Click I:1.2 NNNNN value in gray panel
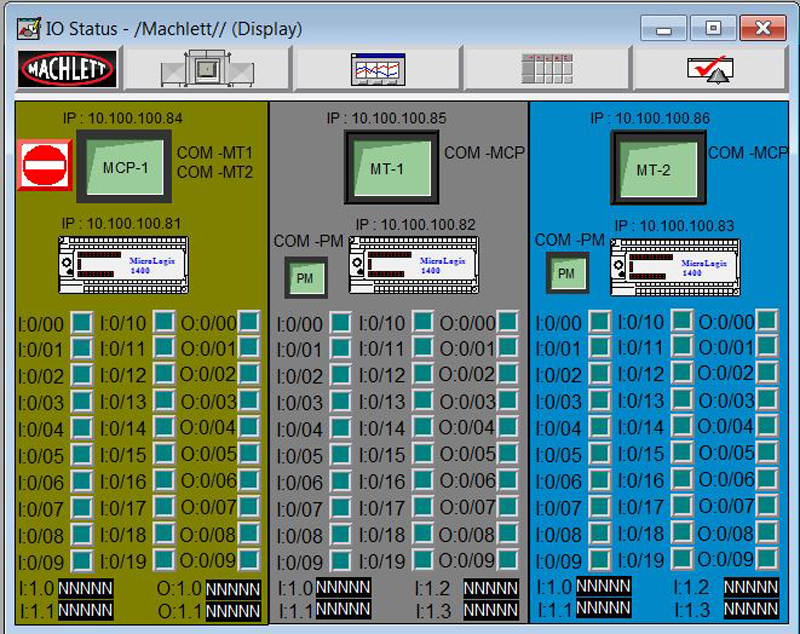Screen dimensions: 800x634 (491, 588)
